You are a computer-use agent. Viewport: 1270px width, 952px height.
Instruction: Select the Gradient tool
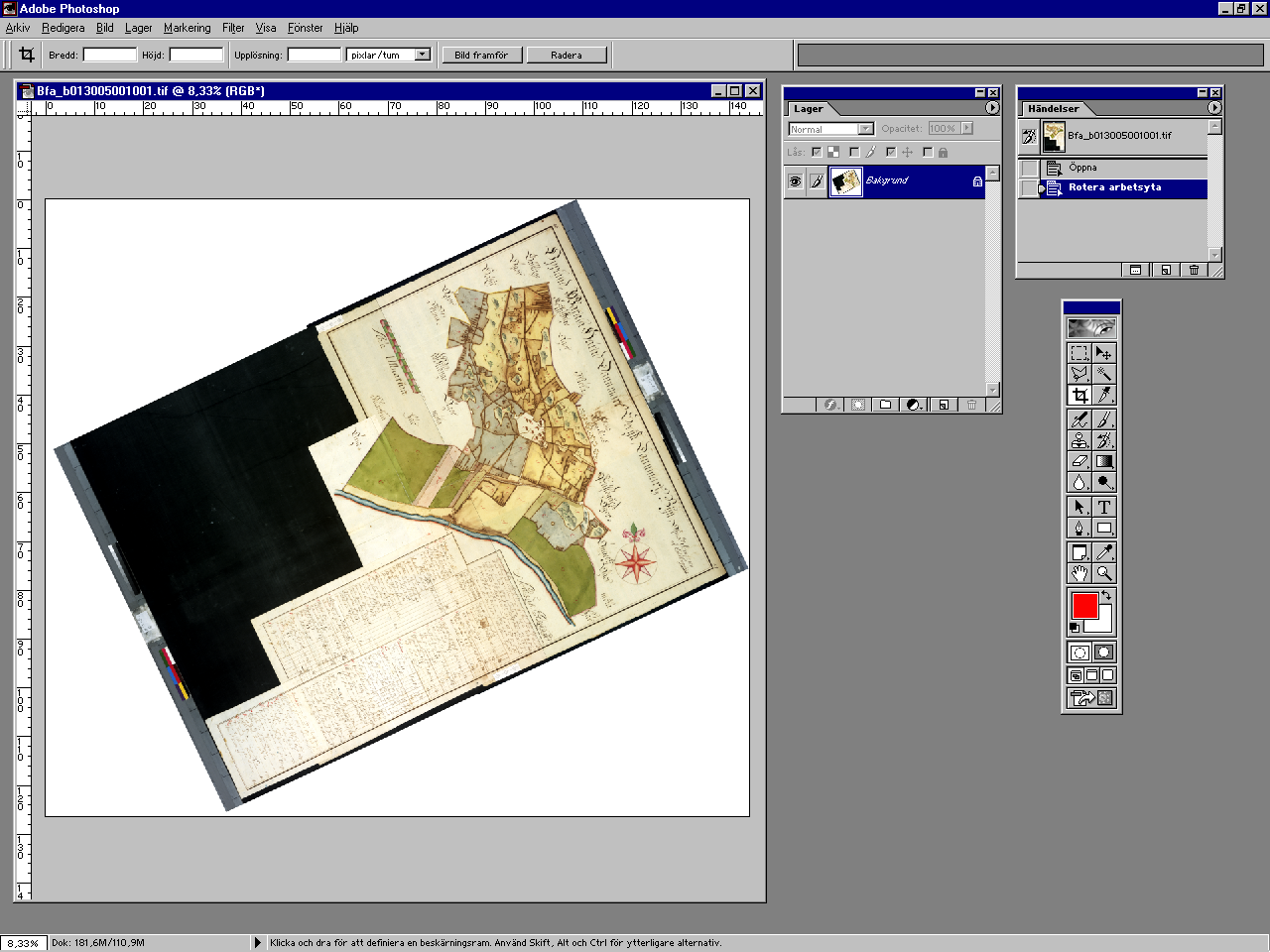click(1104, 462)
